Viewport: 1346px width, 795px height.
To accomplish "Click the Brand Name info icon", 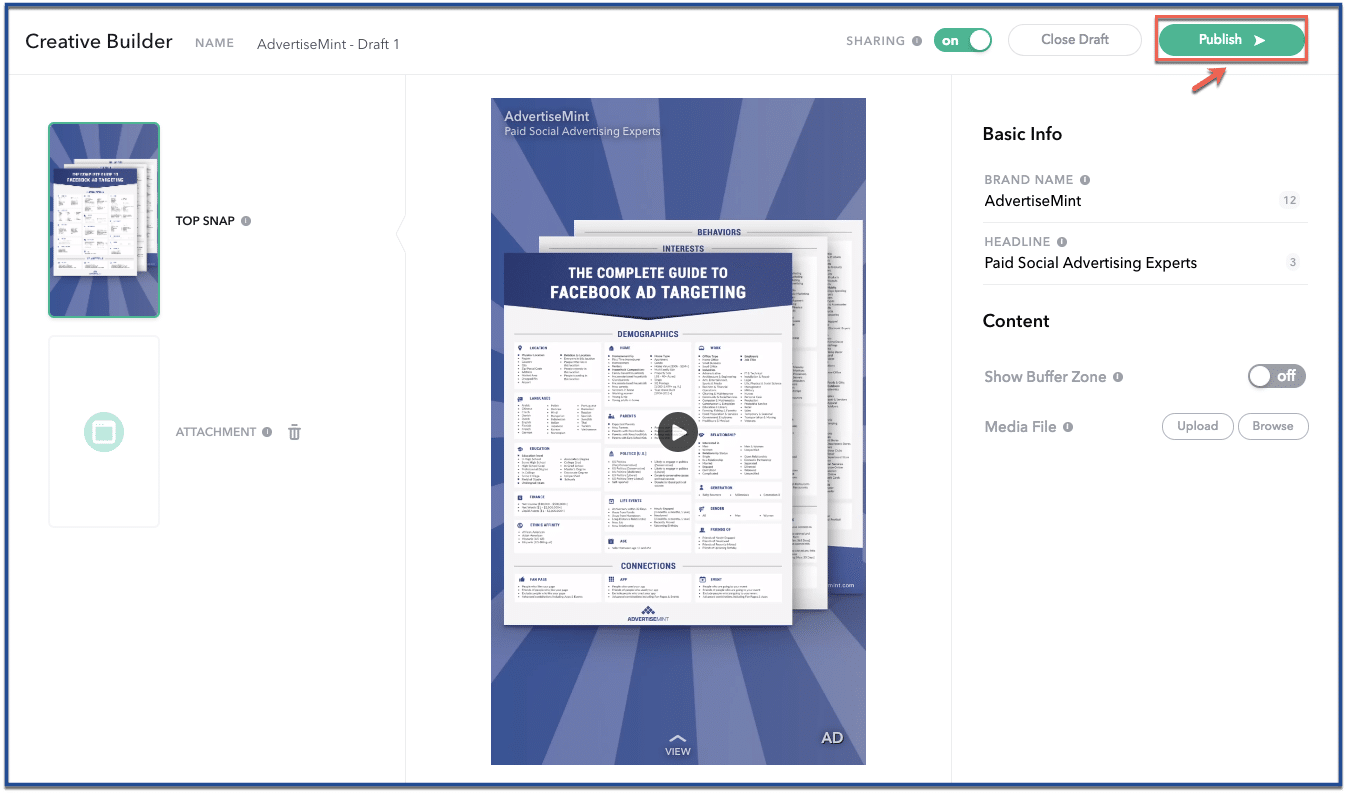I will (1085, 180).
